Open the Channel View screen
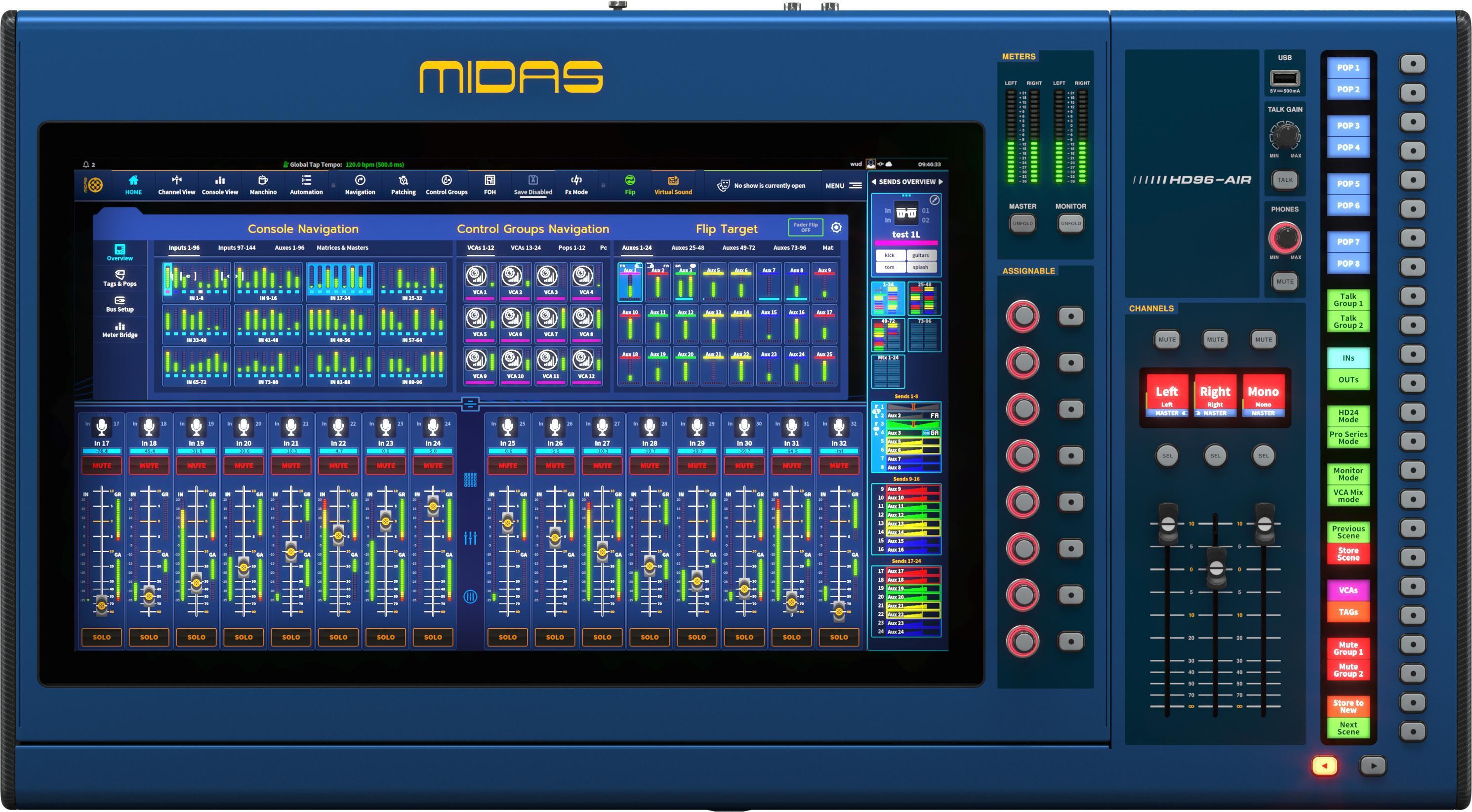Viewport: 1472px width, 812px height. tap(176, 185)
